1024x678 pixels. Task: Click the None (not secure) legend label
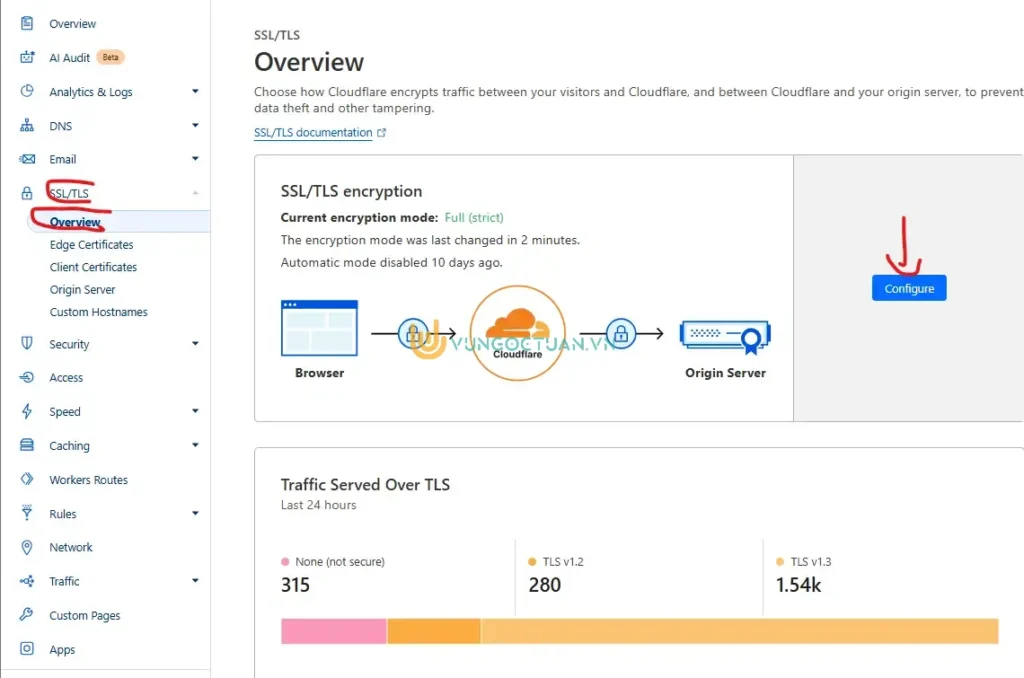(340, 562)
